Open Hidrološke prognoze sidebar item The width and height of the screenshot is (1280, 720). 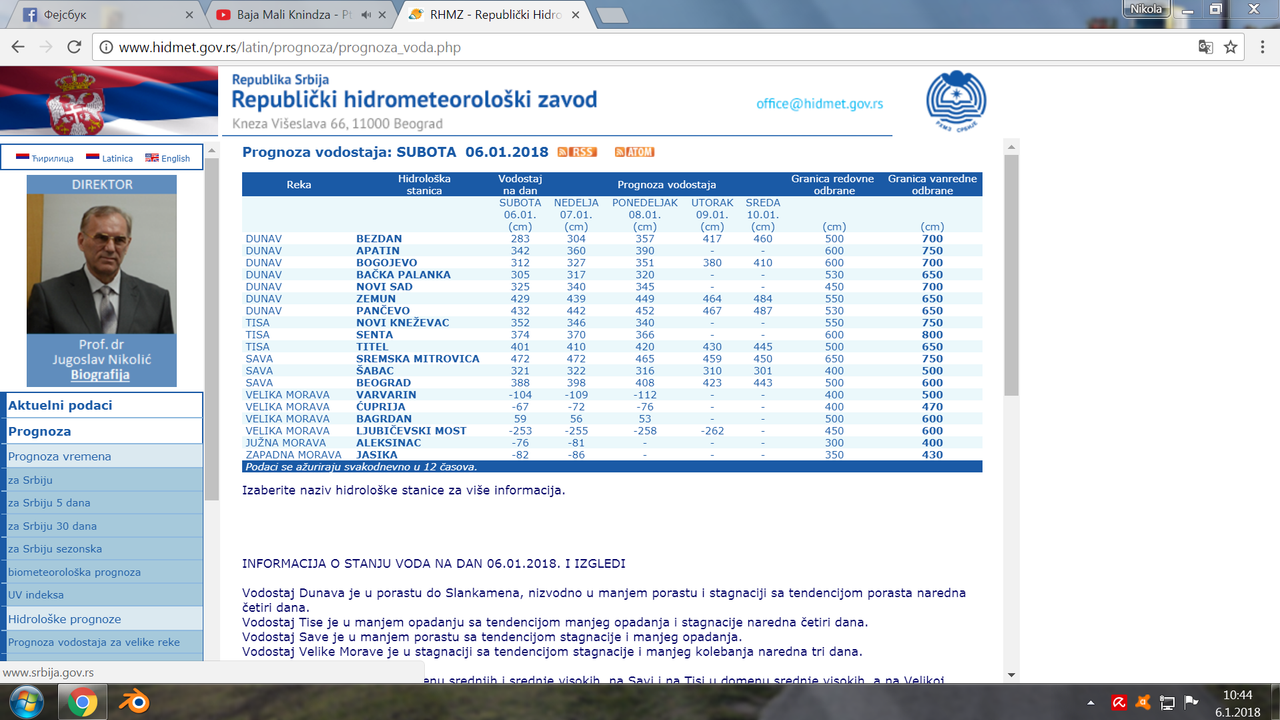pyautogui.click(x=102, y=619)
